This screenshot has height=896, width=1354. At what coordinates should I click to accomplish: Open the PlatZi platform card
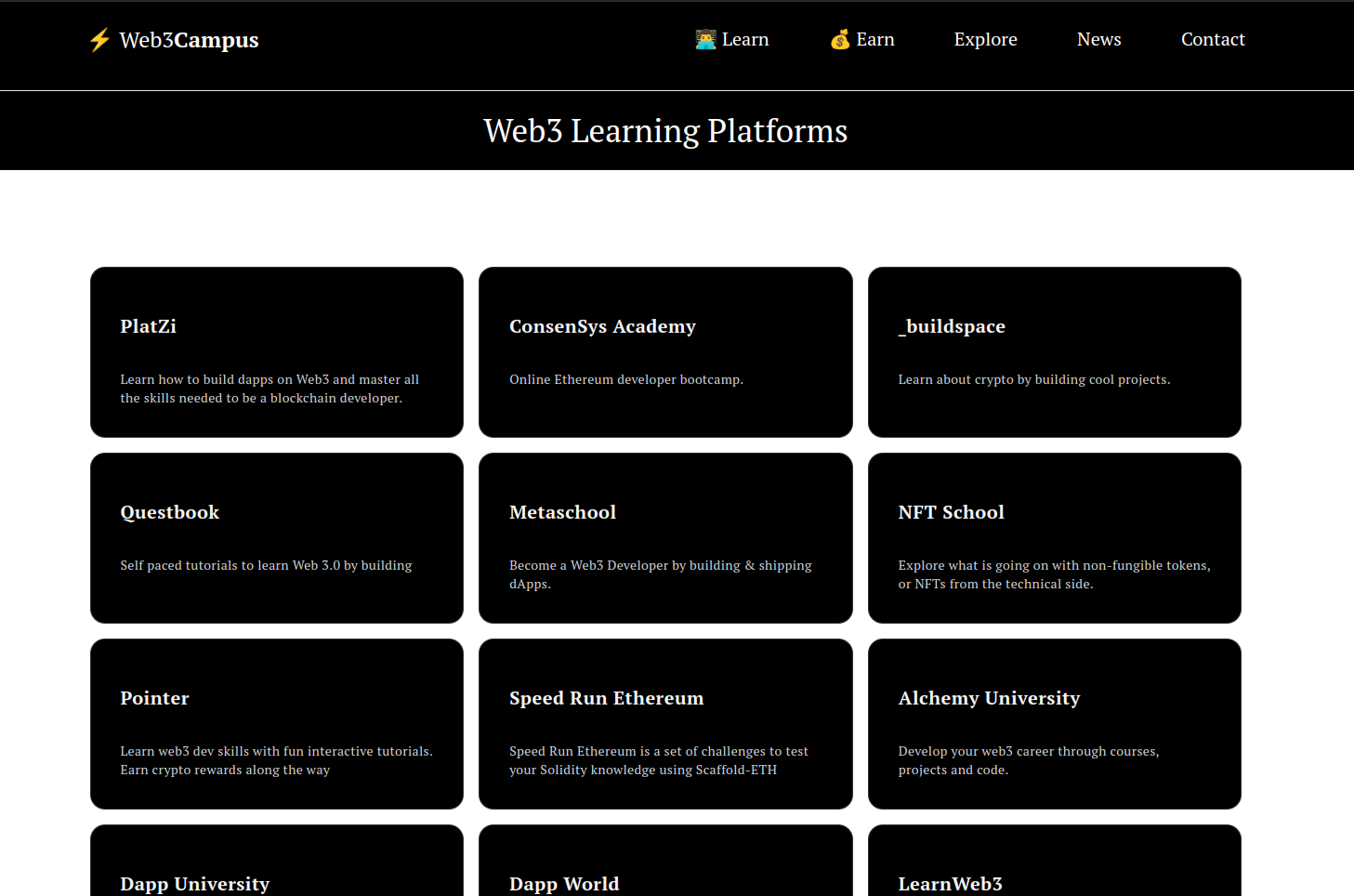[x=277, y=352]
